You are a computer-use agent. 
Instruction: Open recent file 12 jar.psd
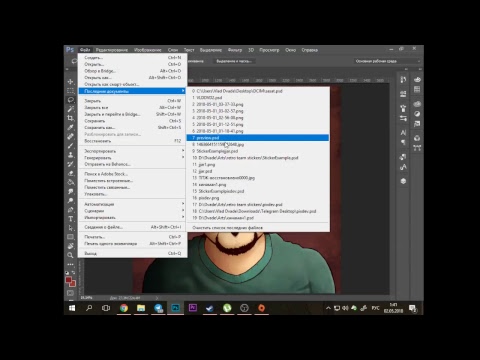258,171
